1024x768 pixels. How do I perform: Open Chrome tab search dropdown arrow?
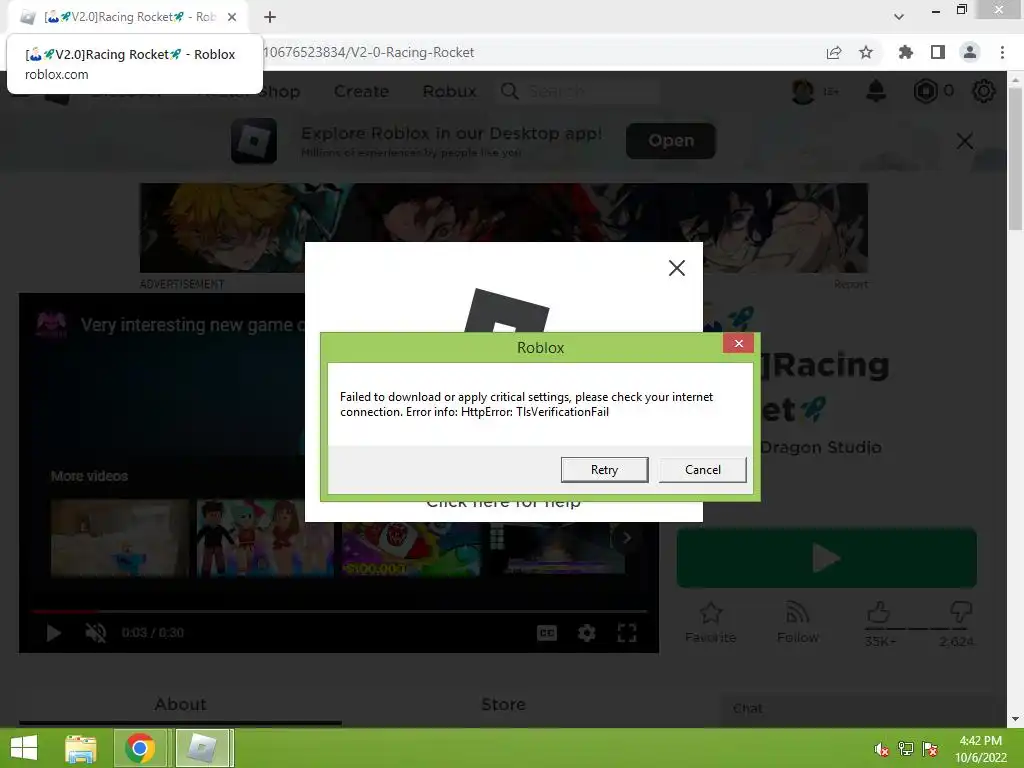point(899,17)
